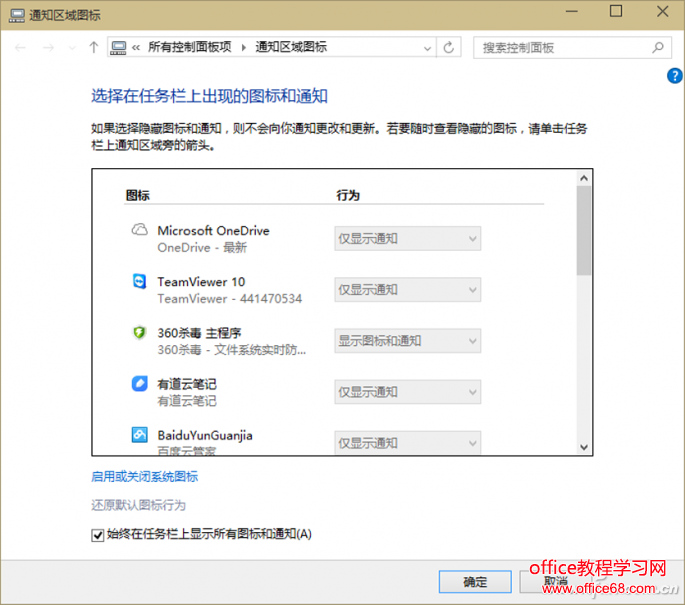
Task: Click the list scroll down arrow
Action: pos(584,447)
